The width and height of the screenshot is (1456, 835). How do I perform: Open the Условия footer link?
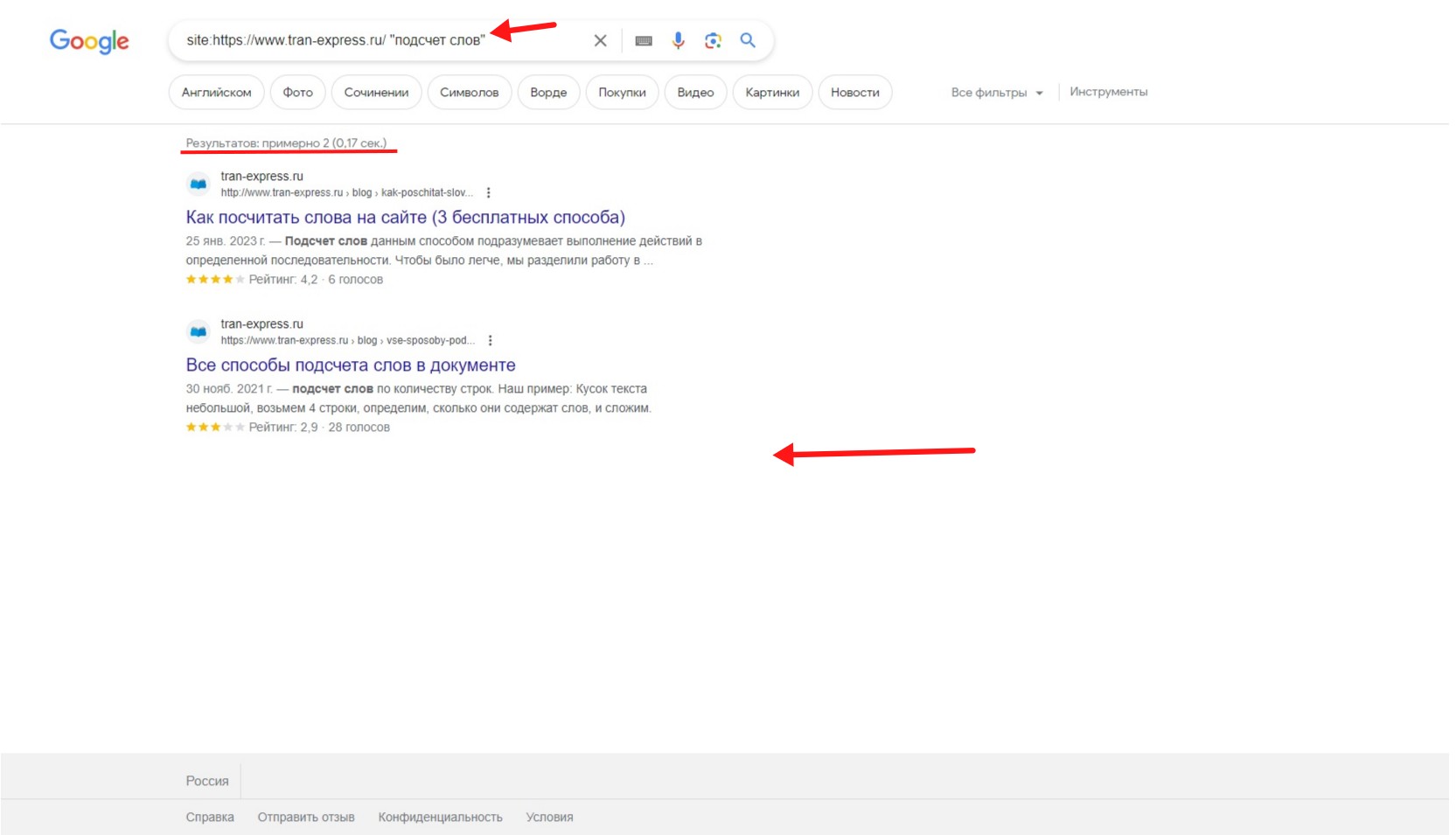coord(549,817)
